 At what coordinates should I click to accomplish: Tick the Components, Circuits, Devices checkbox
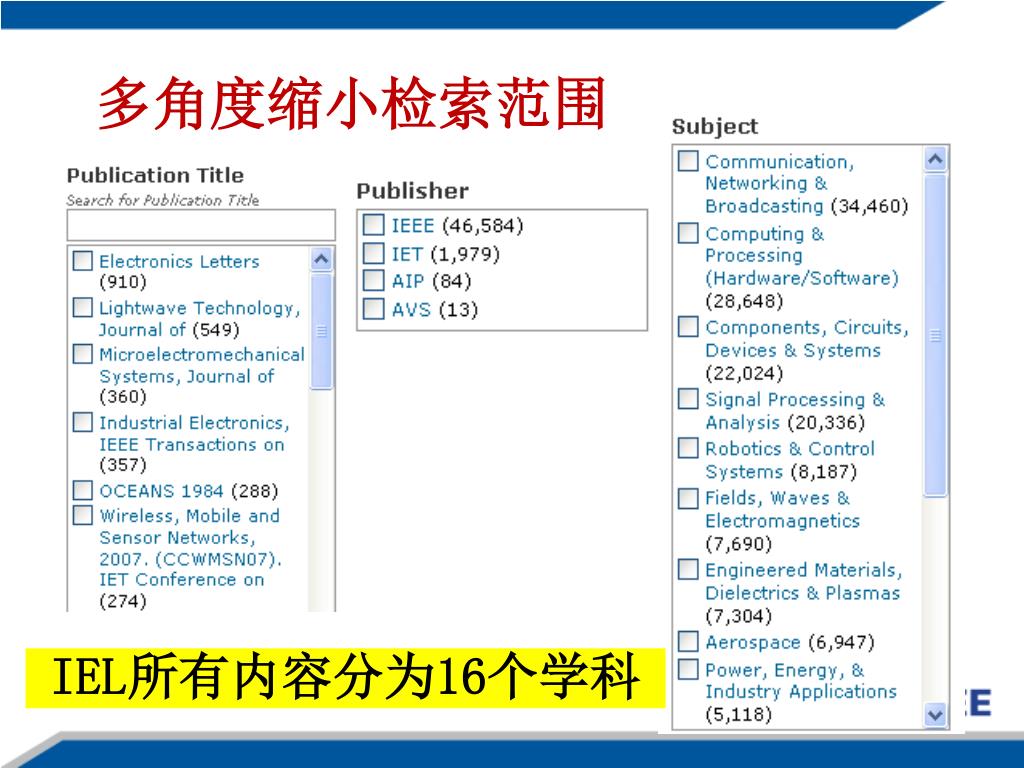tap(688, 327)
